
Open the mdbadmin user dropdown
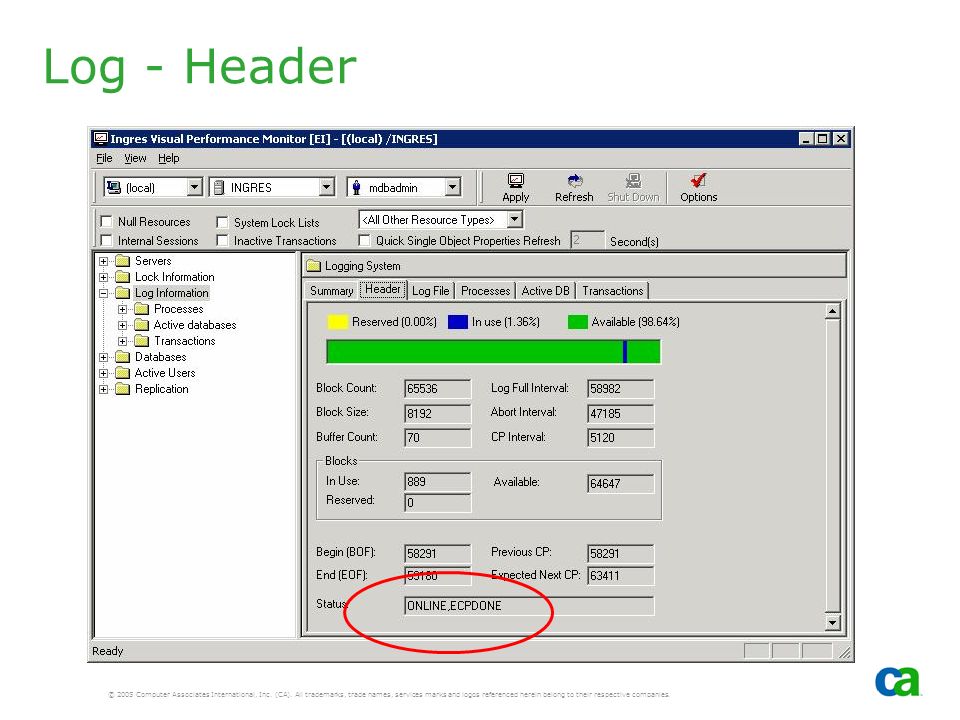452,187
